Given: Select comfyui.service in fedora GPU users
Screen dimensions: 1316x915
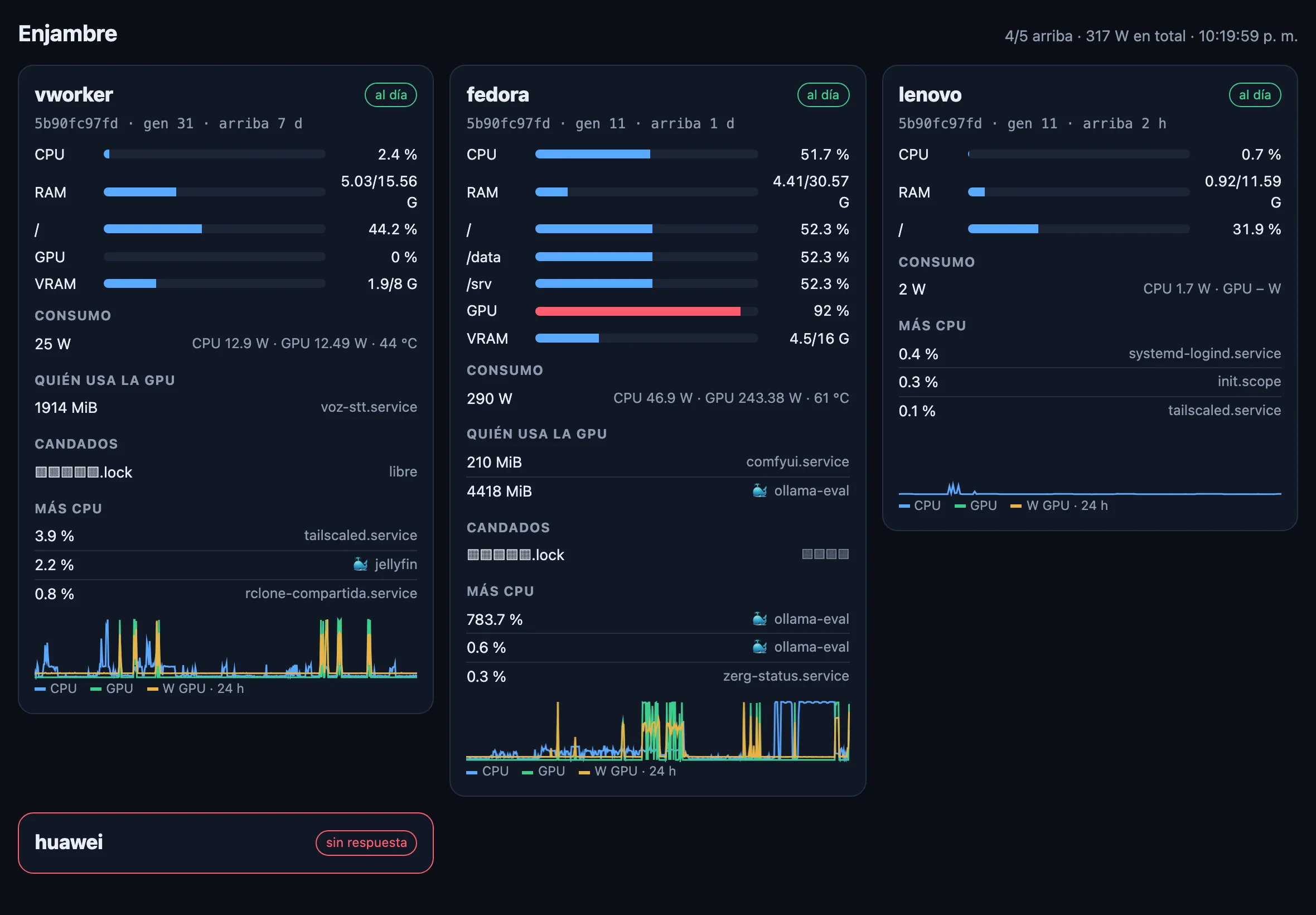Looking at the screenshot, I should [x=797, y=461].
